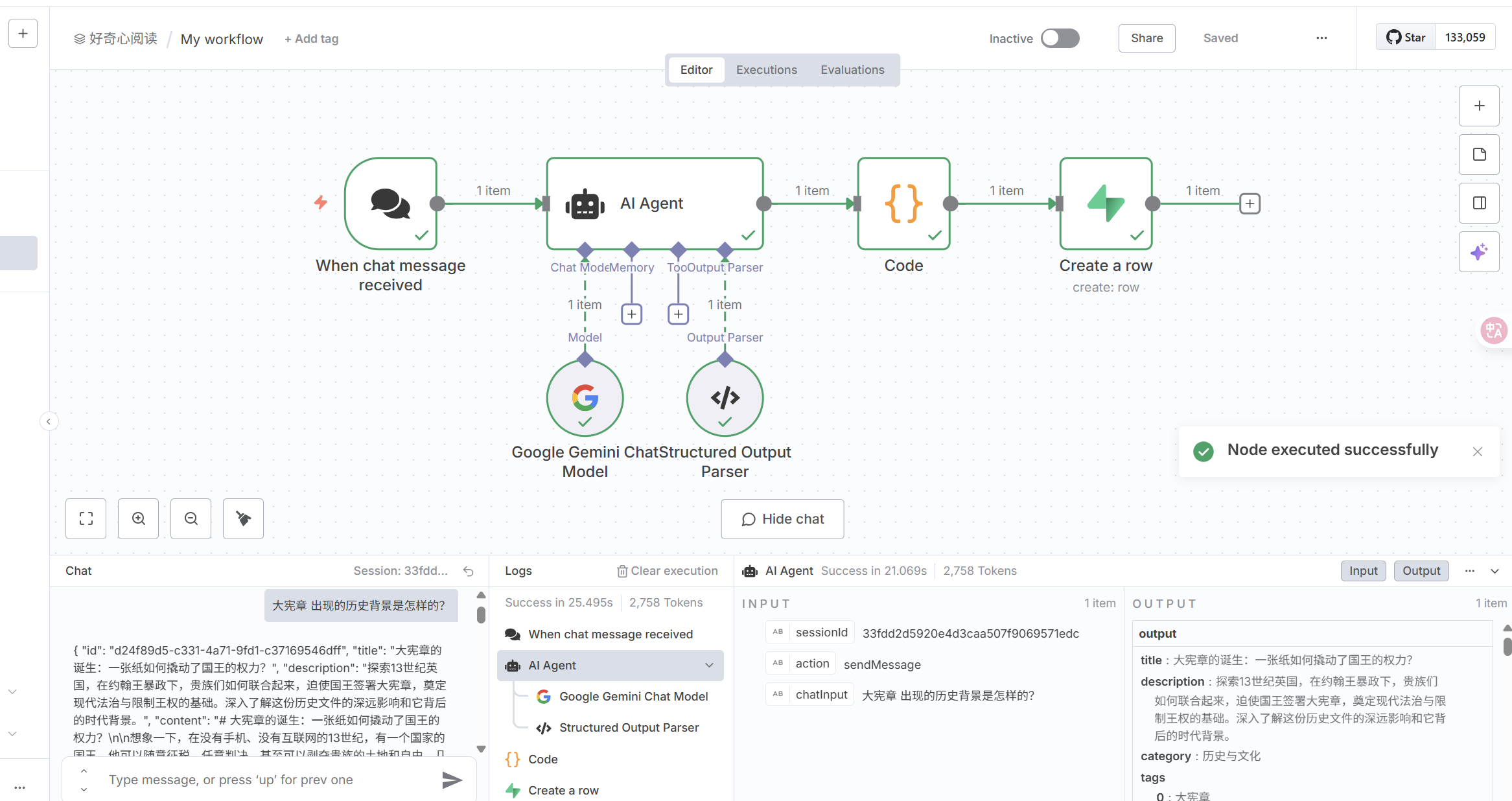Click the tidy up workflow broom icon

[243, 518]
